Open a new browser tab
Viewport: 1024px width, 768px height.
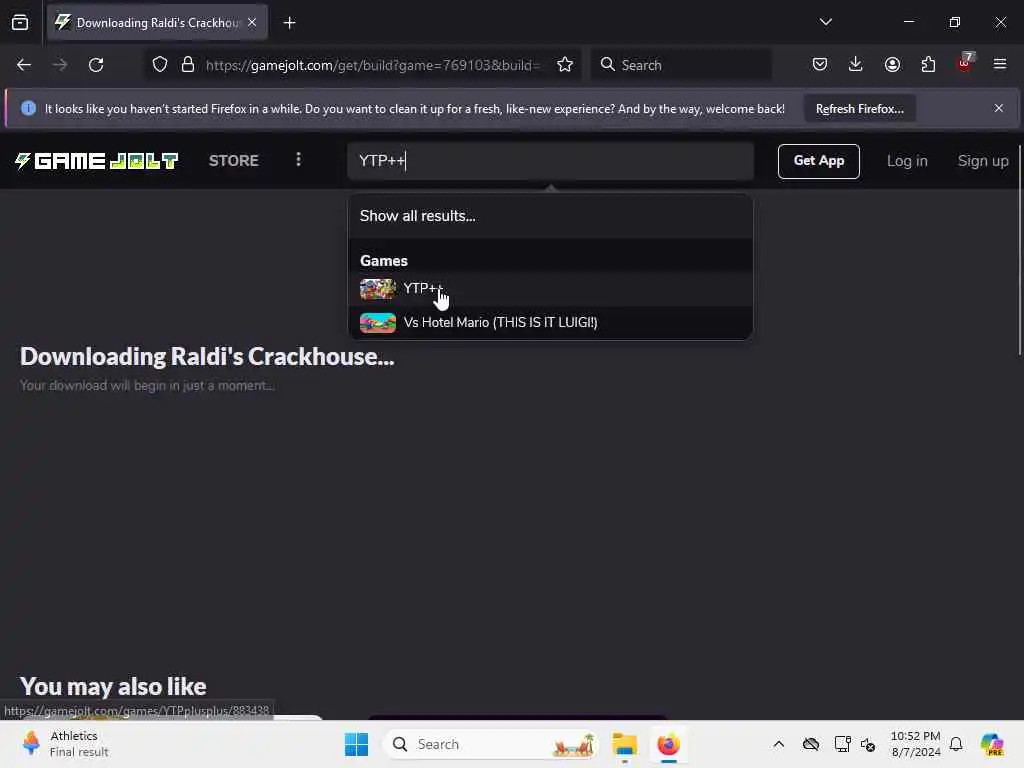click(x=289, y=23)
